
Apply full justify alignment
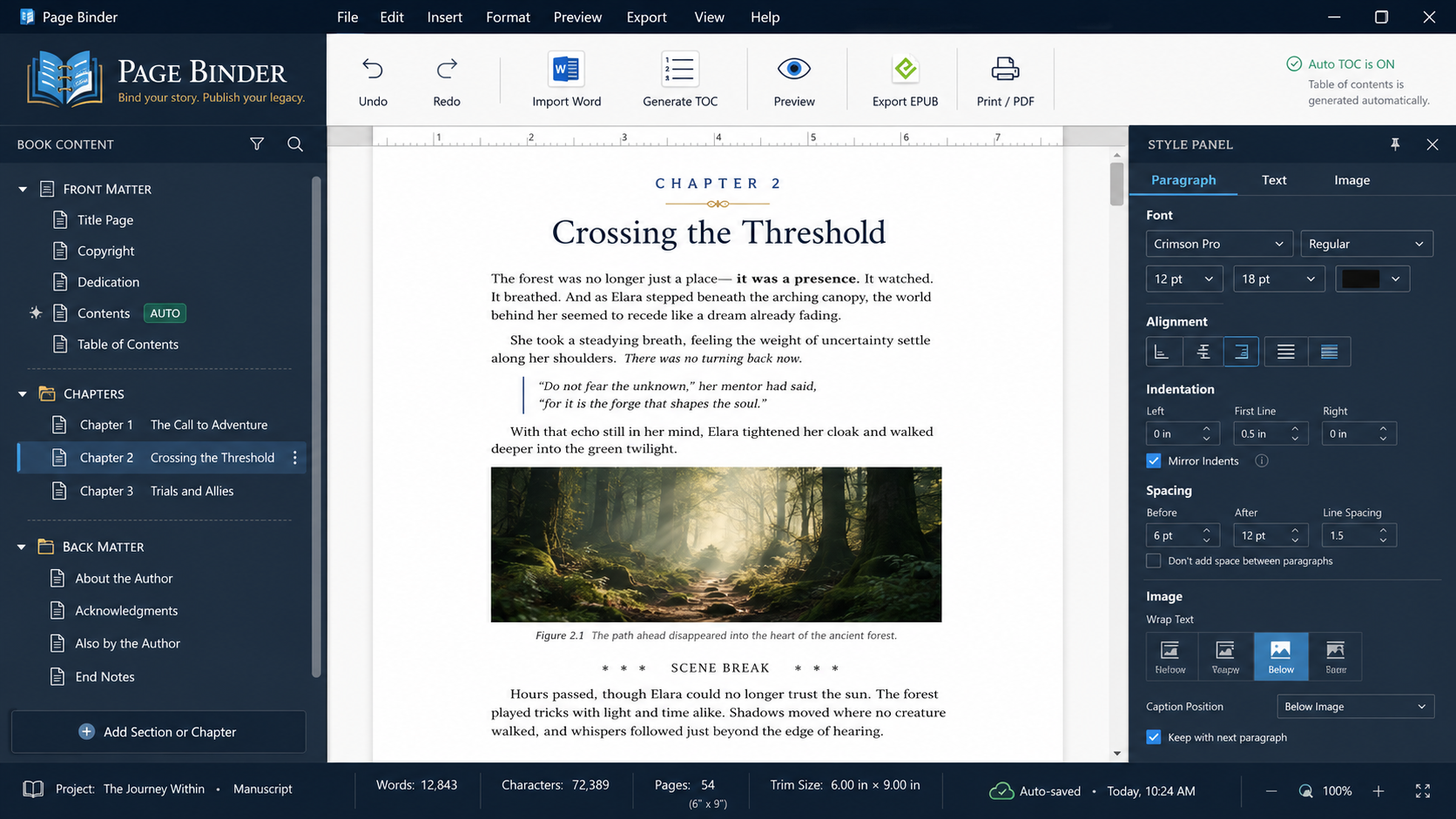click(1330, 352)
